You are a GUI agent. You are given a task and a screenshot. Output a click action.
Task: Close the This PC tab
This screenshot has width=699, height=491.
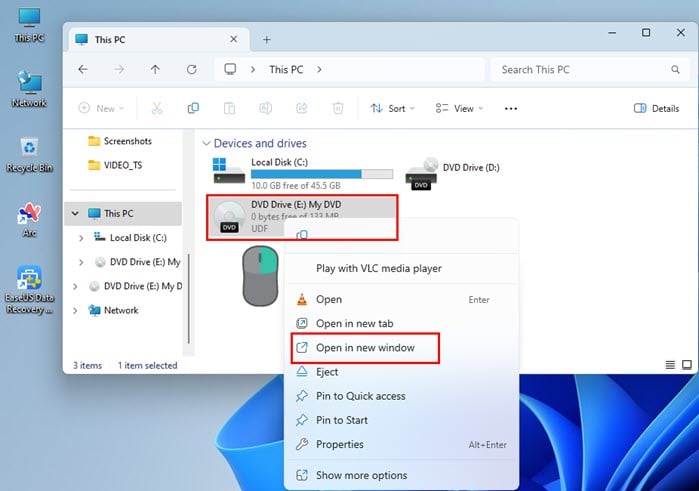[x=234, y=39]
